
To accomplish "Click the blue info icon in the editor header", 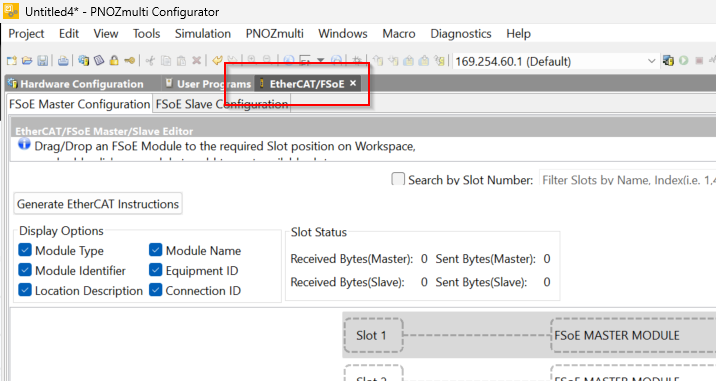I will tap(24, 145).
